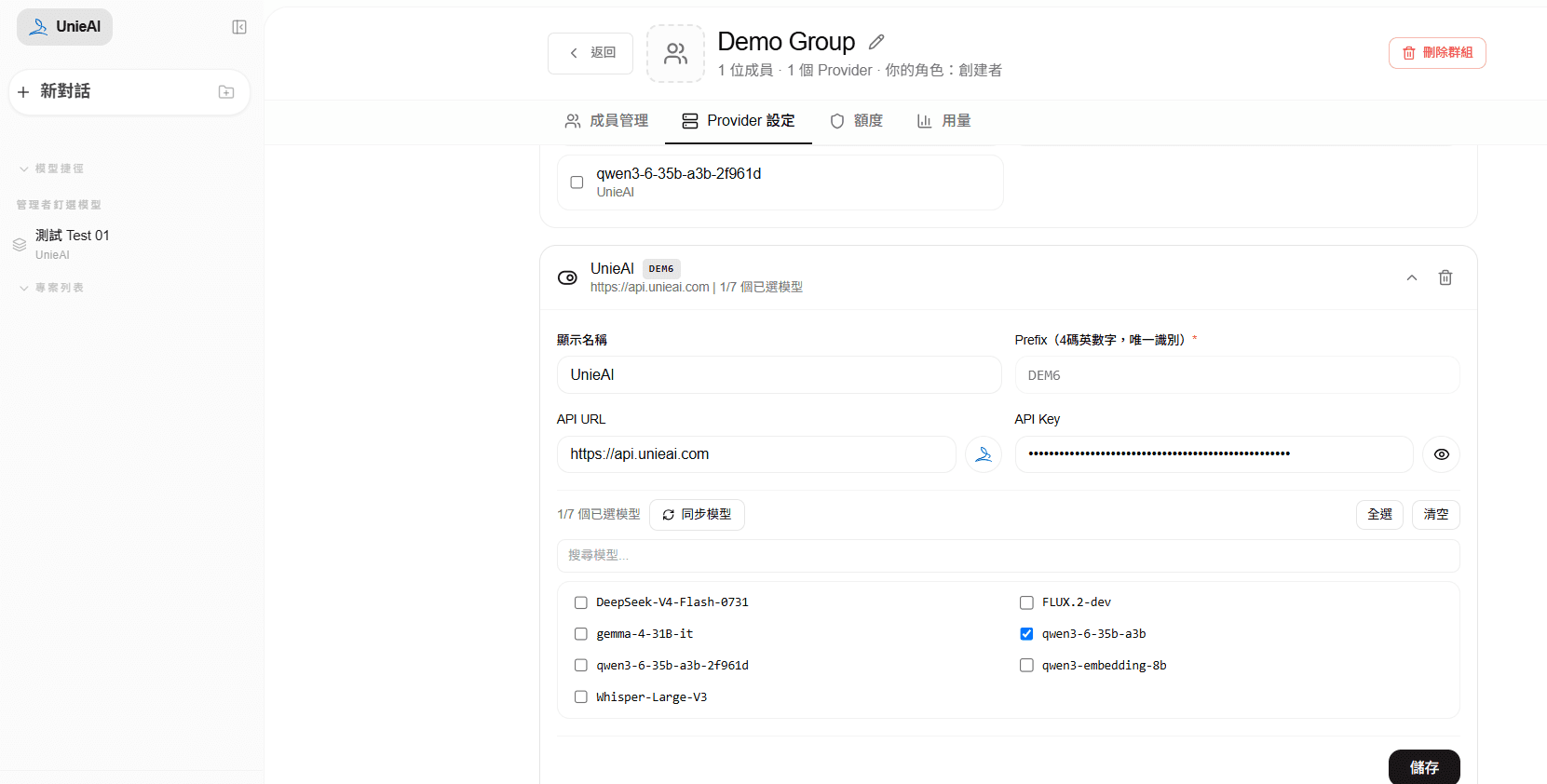The image size is (1547, 784).
Task: Click the Prefix input field showing DEM6
Action: point(1238,375)
